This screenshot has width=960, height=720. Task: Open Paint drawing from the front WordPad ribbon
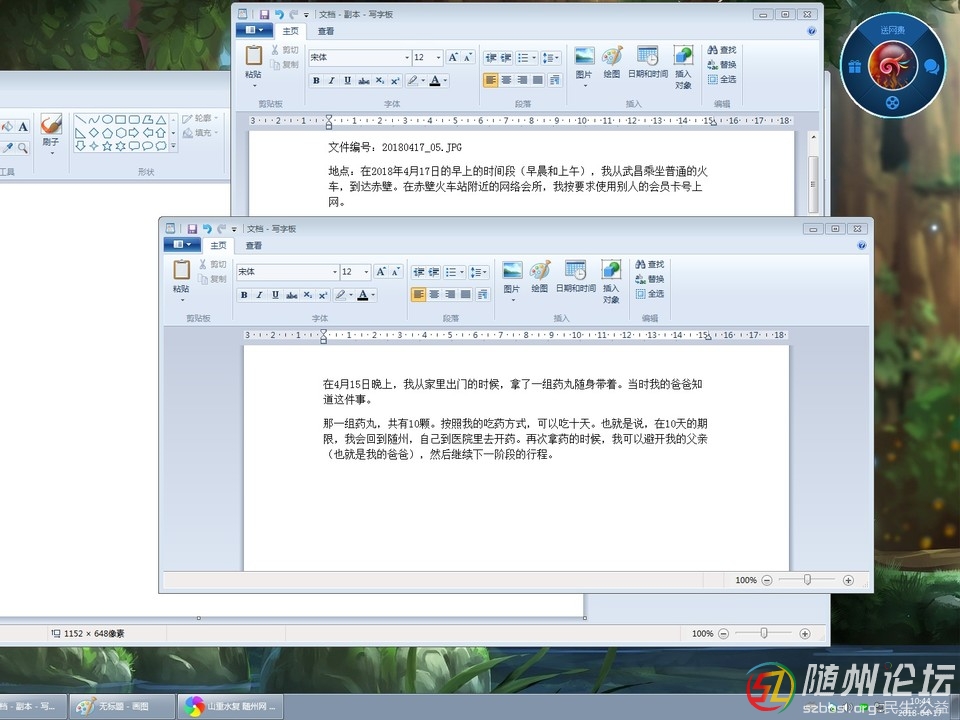pos(540,271)
